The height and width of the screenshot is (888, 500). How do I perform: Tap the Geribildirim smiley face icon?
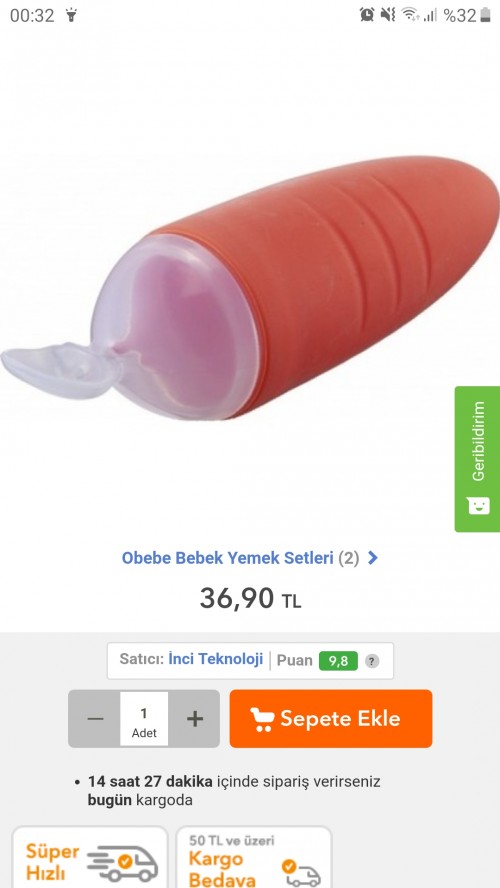click(478, 505)
